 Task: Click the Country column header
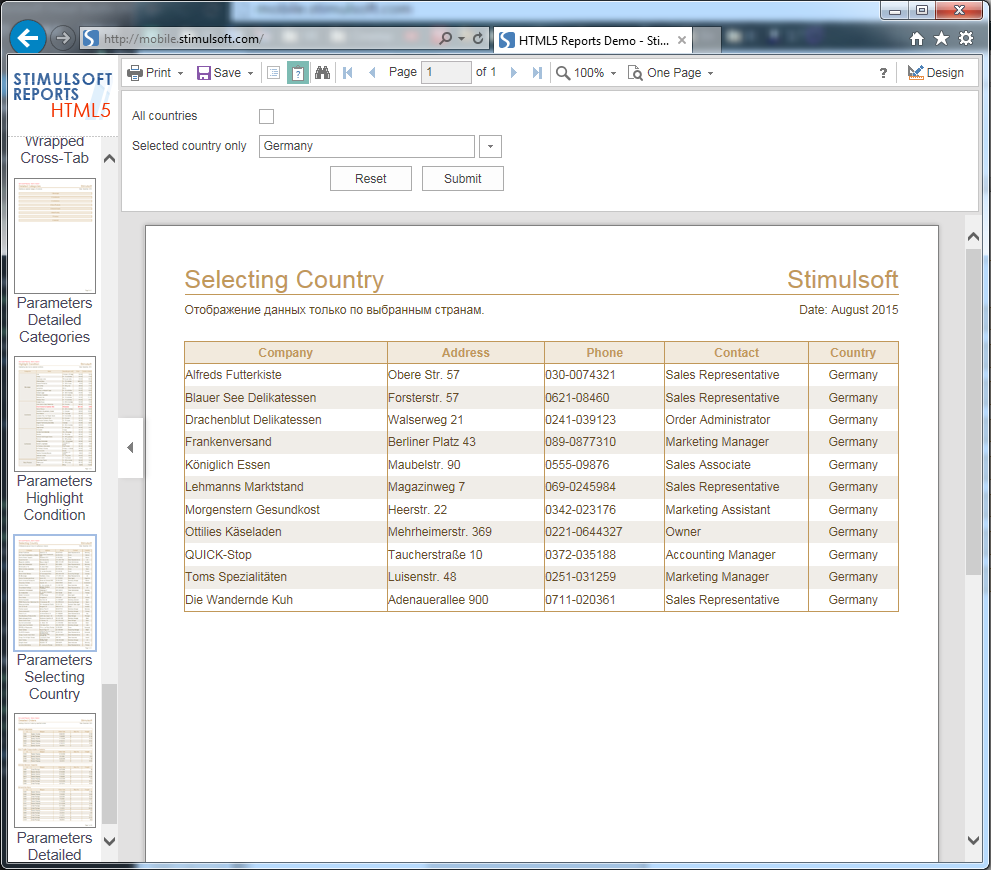[x=853, y=353]
